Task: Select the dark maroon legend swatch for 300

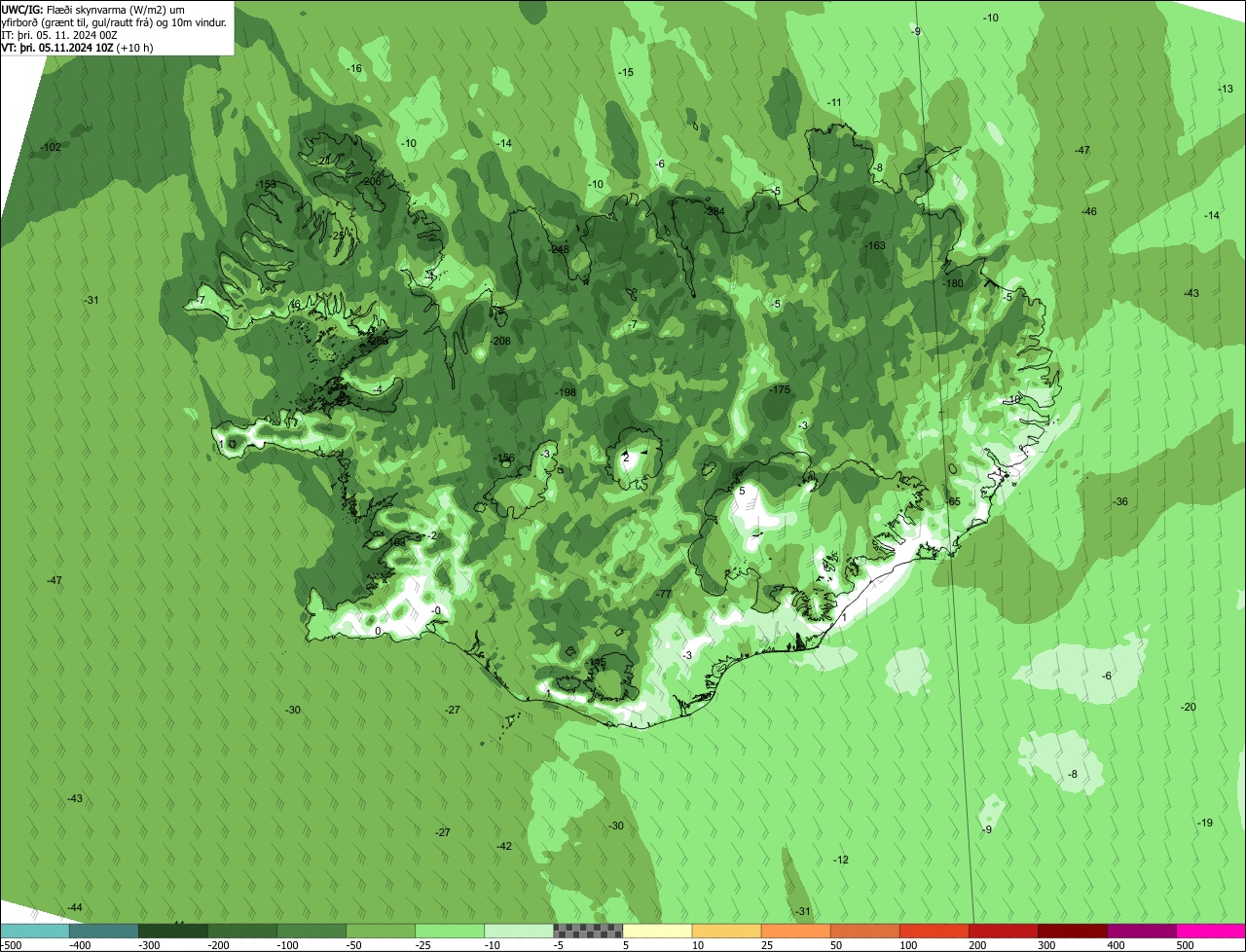Action: 1071,931
